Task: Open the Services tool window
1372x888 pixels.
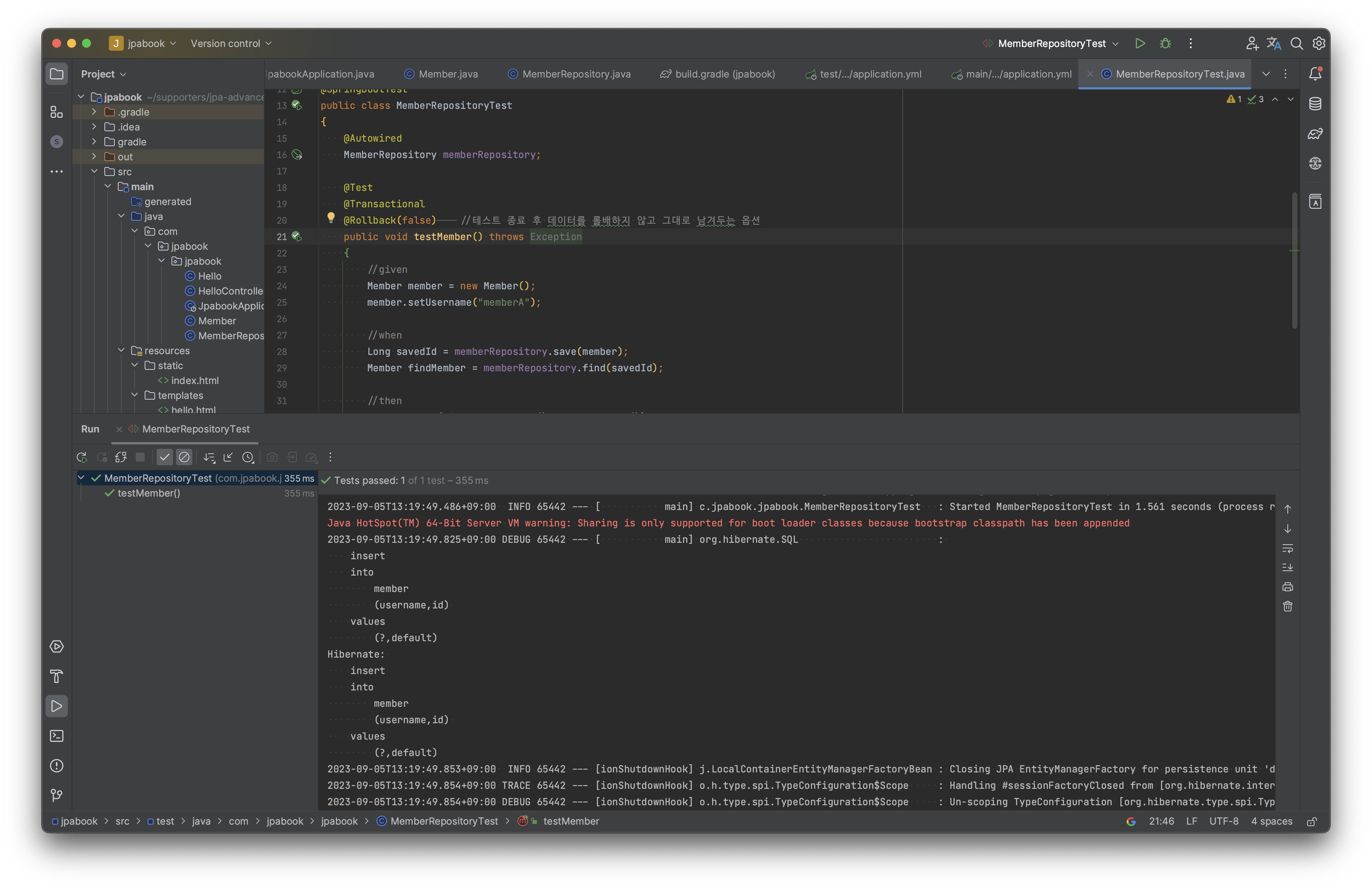Action: (x=57, y=646)
